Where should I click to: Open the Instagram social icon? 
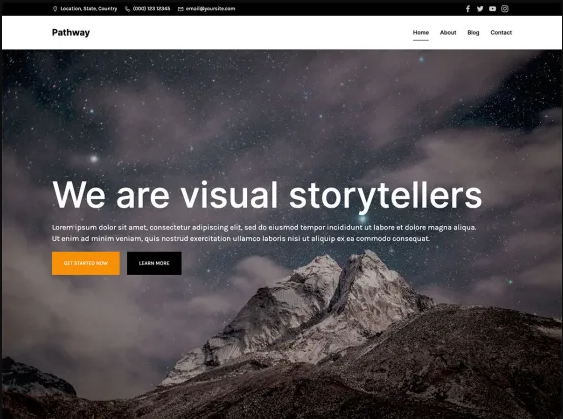(x=504, y=9)
